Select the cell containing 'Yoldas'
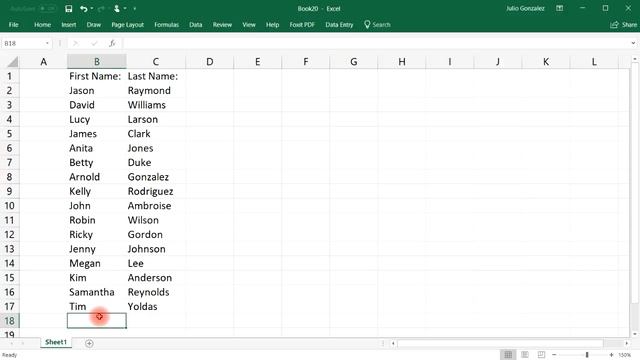This screenshot has width=640, height=360. click(x=156, y=307)
